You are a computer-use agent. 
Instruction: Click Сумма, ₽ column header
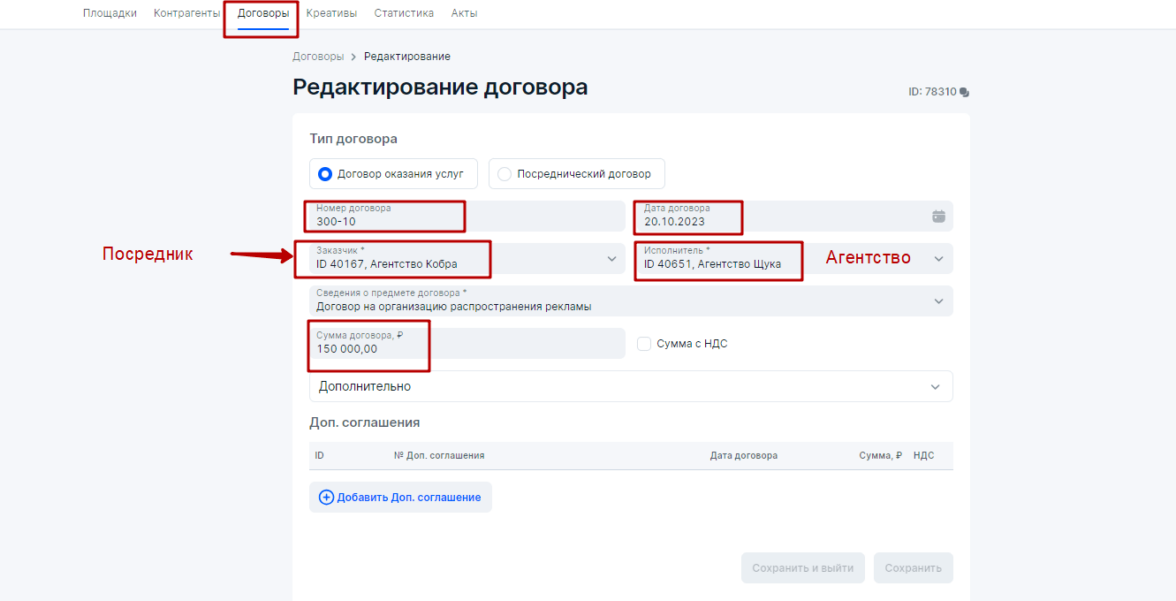(880, 455)
